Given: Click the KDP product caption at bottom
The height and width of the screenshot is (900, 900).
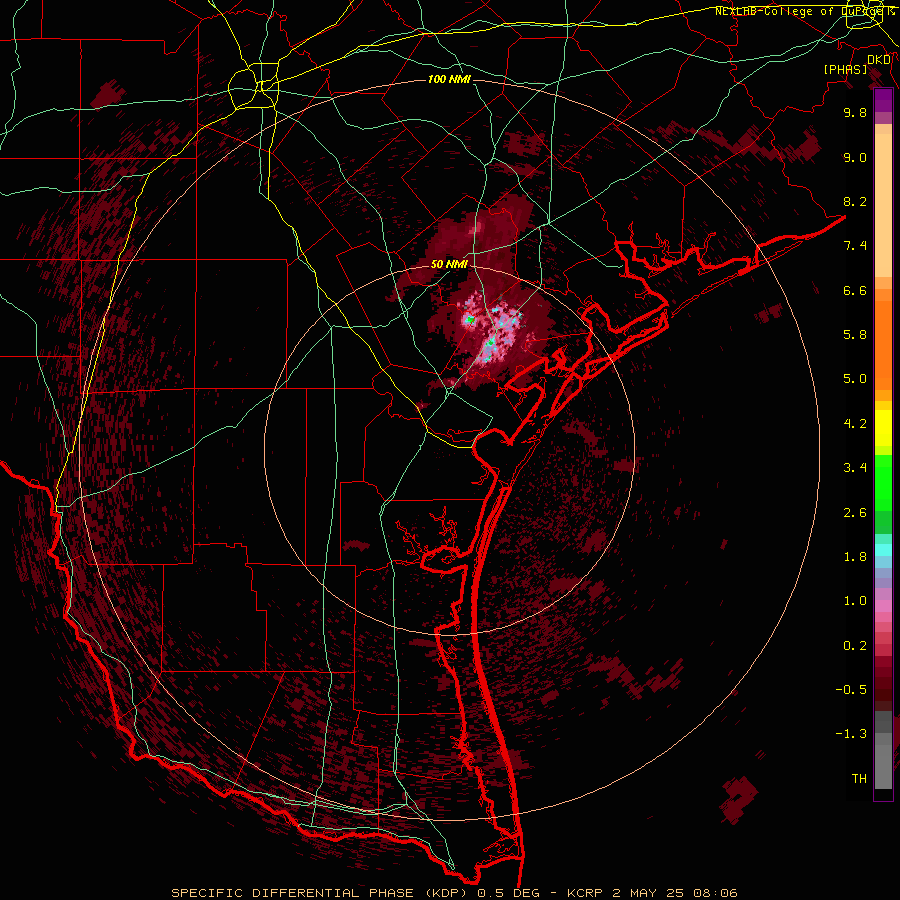Looking at the screenshot, I should click(455, 893).
